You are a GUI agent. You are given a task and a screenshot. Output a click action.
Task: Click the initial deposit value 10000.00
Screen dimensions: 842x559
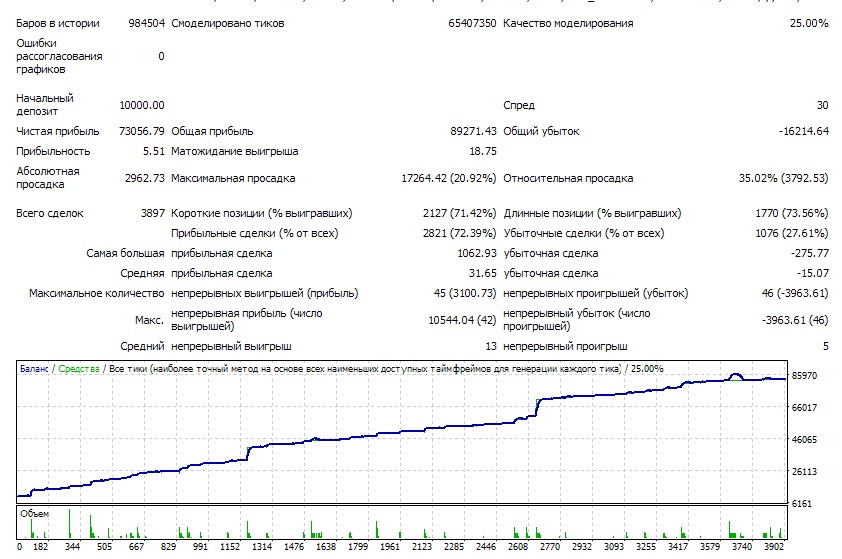point(142,105)
